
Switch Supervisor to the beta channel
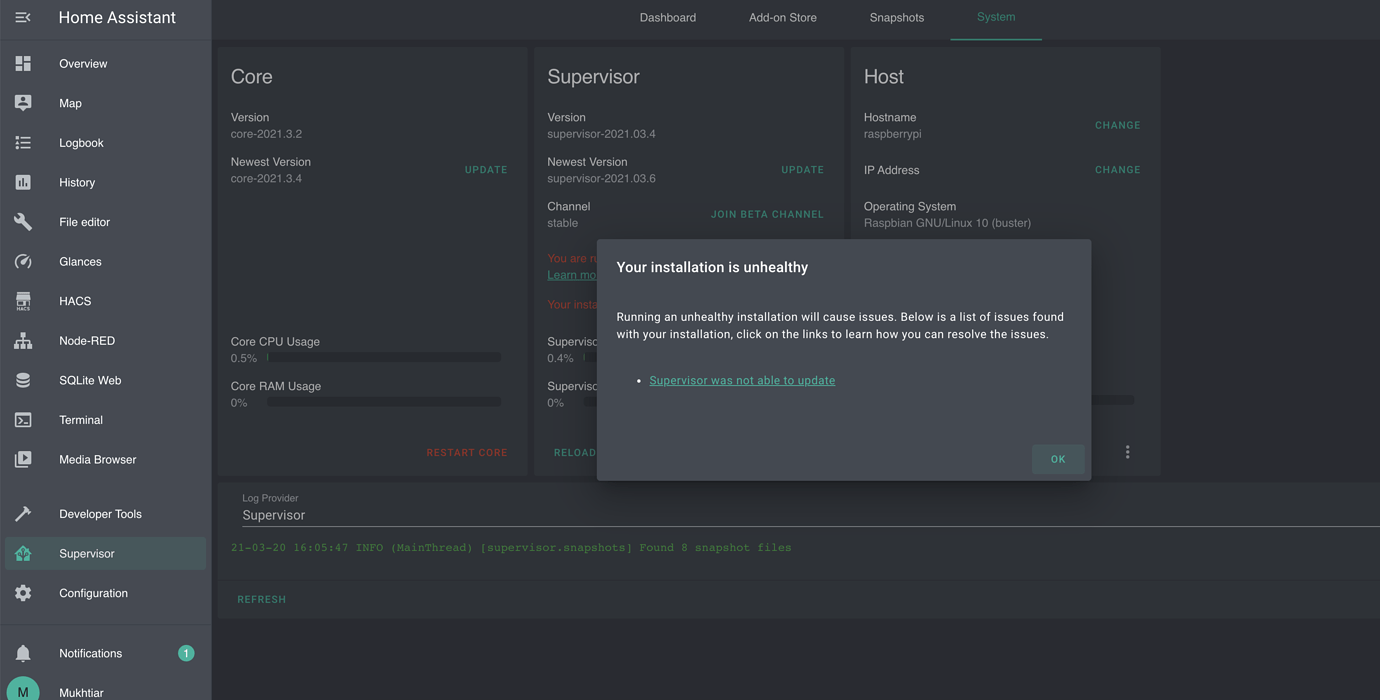[767, 214]
